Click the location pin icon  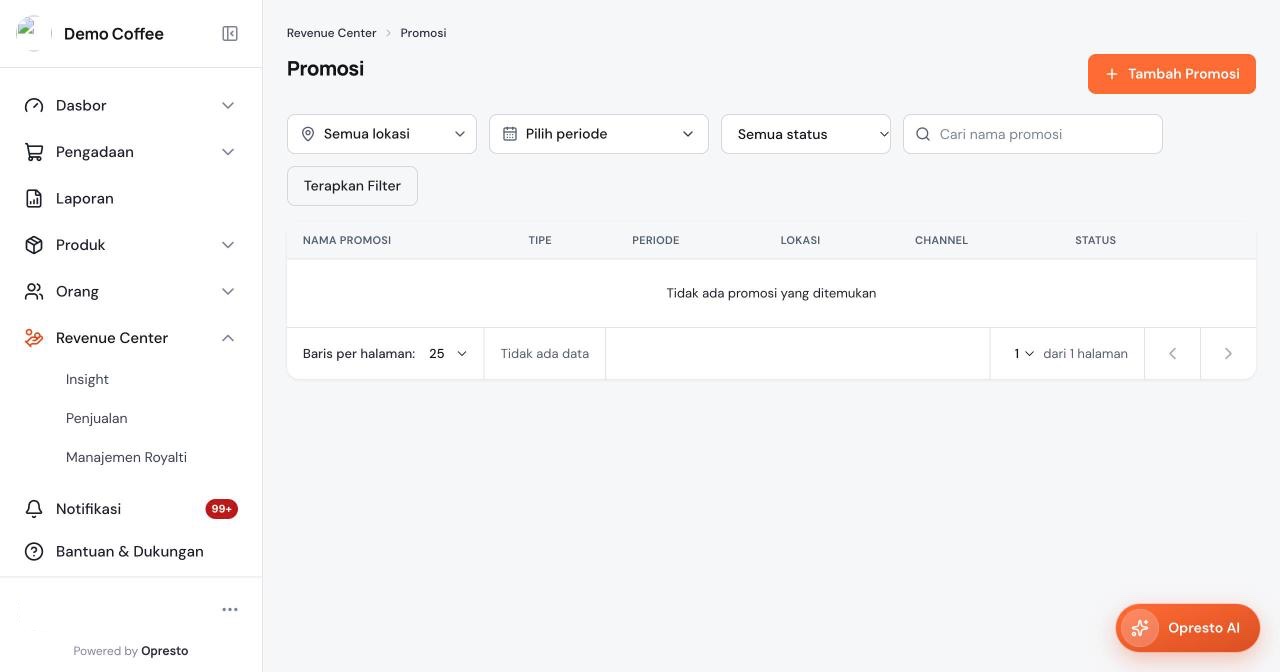[308, 134]
